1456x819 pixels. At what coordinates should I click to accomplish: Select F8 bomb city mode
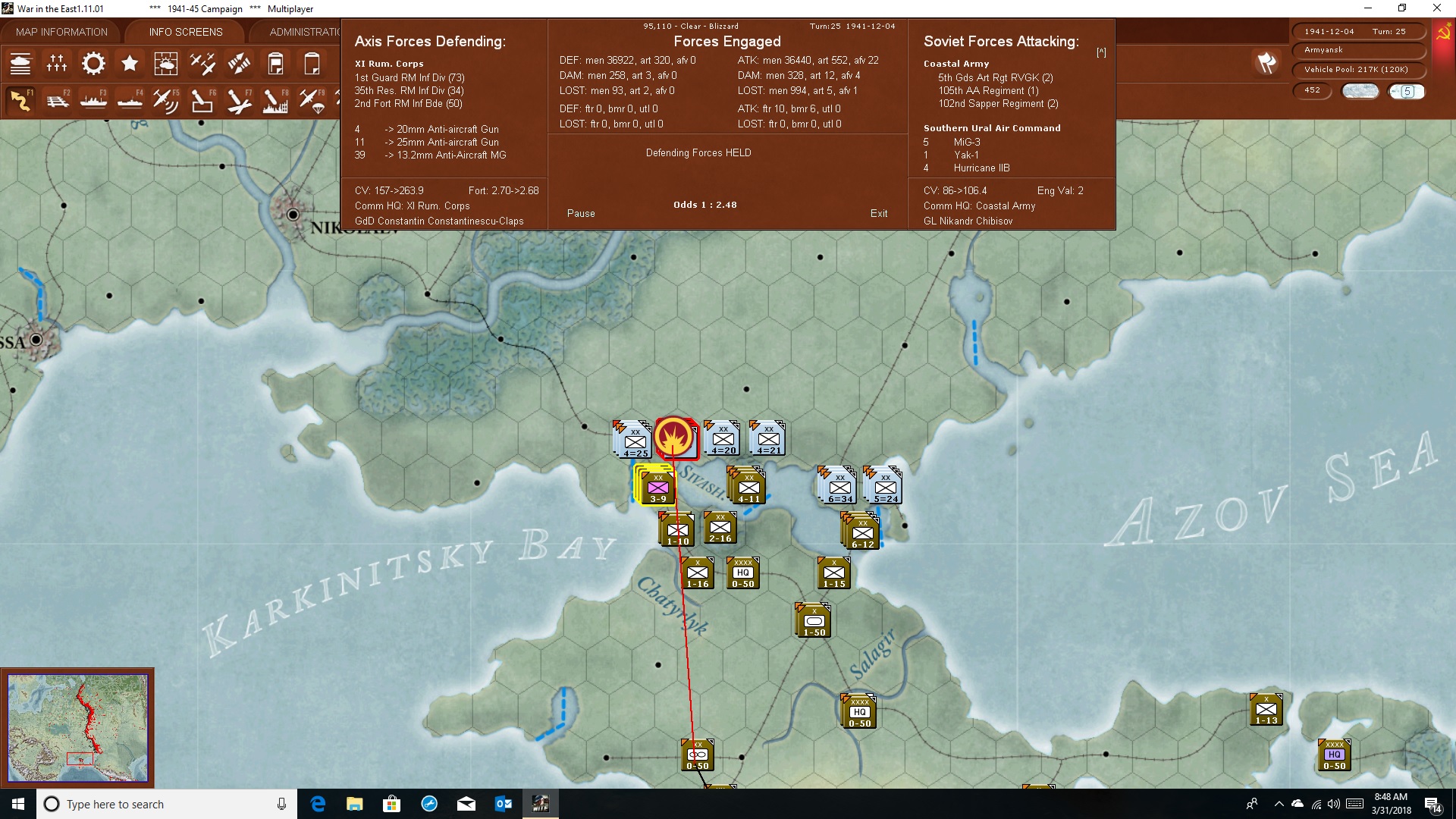[x=275, y=100]
